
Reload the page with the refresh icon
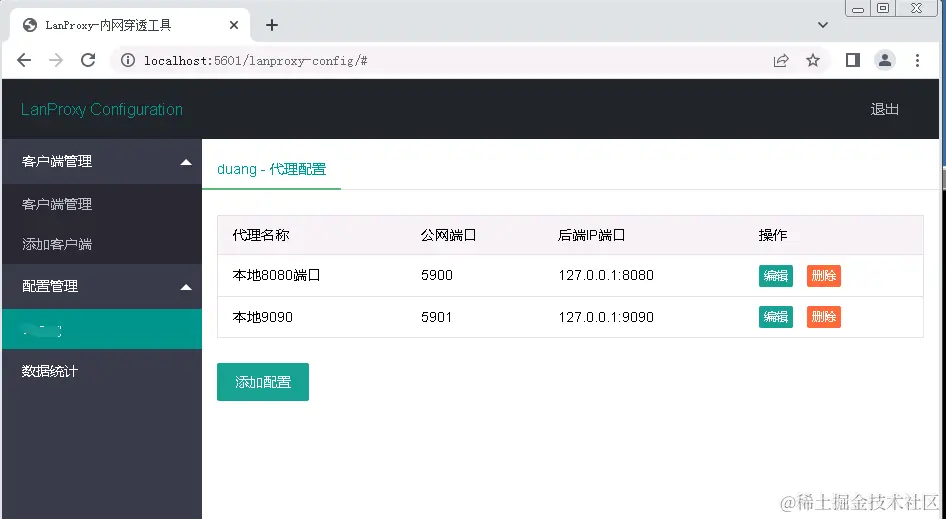(88, 60)
